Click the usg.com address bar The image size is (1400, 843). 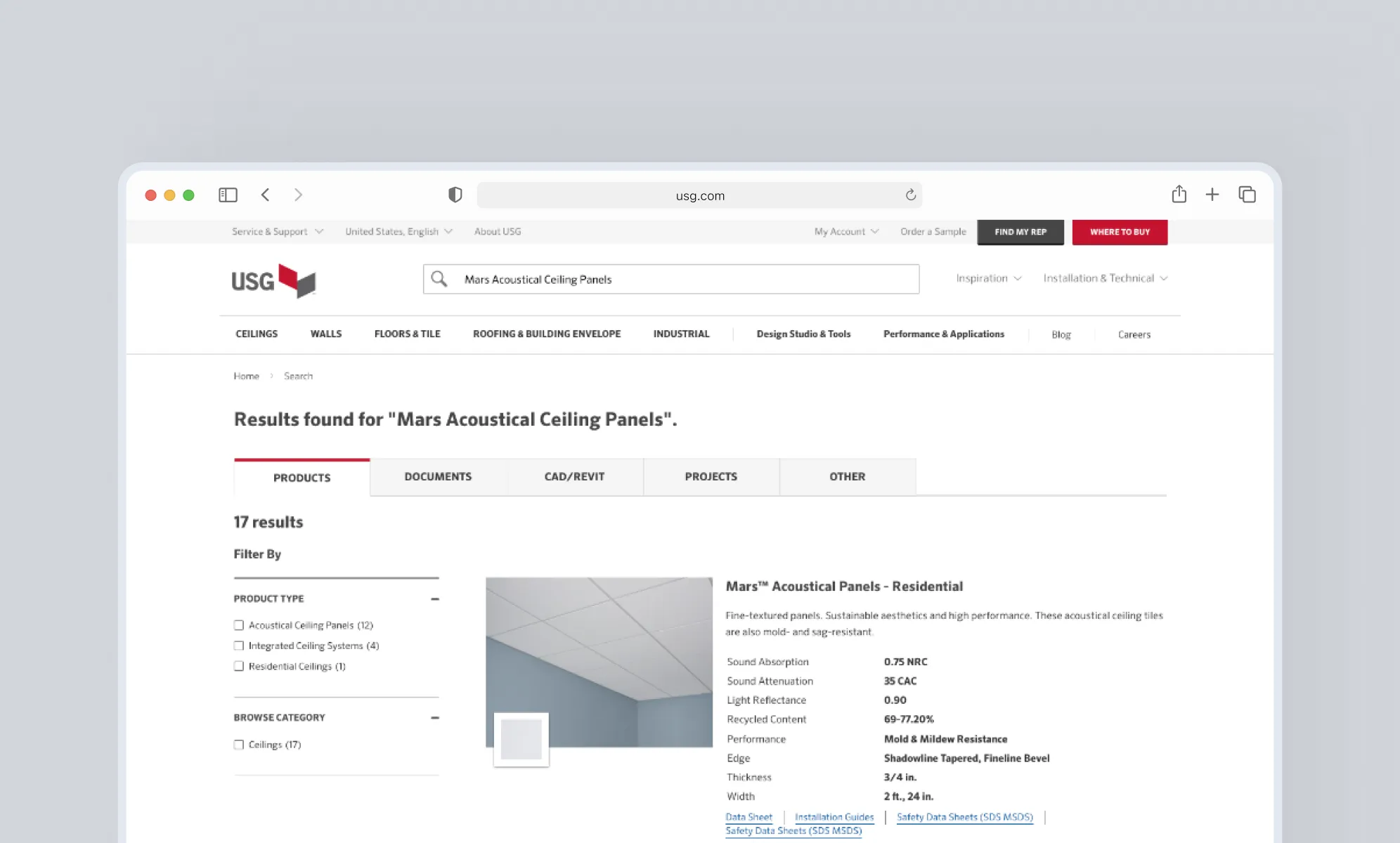[x=699, y=195]
